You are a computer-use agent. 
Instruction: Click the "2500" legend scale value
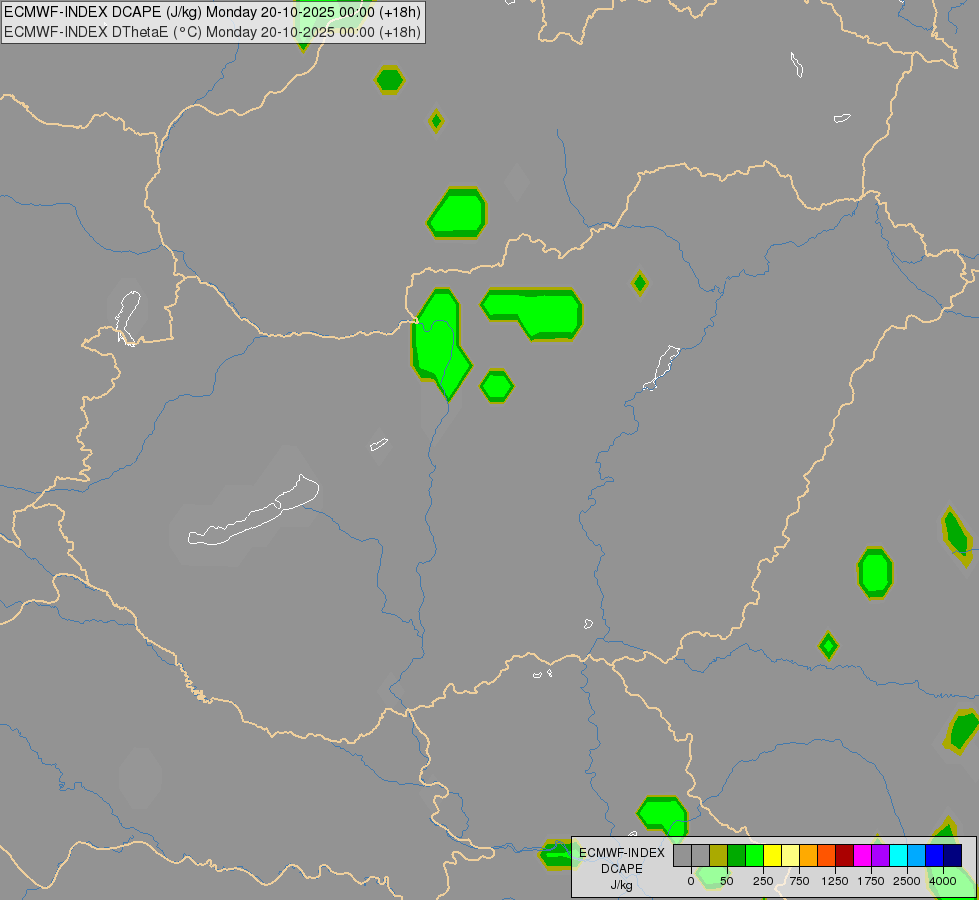click(x=907, y=881)
